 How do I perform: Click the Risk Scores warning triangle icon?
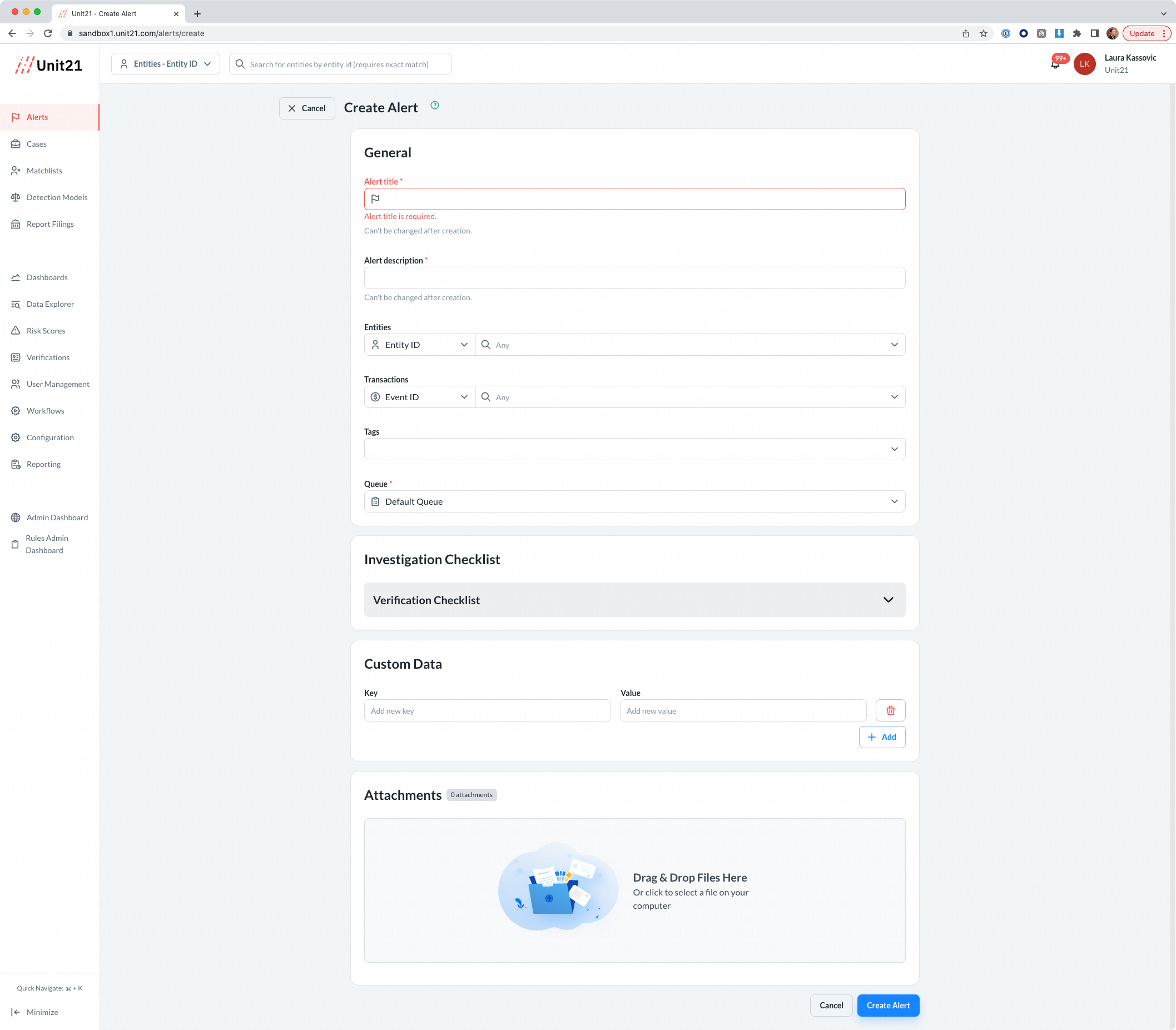(17, 331)
